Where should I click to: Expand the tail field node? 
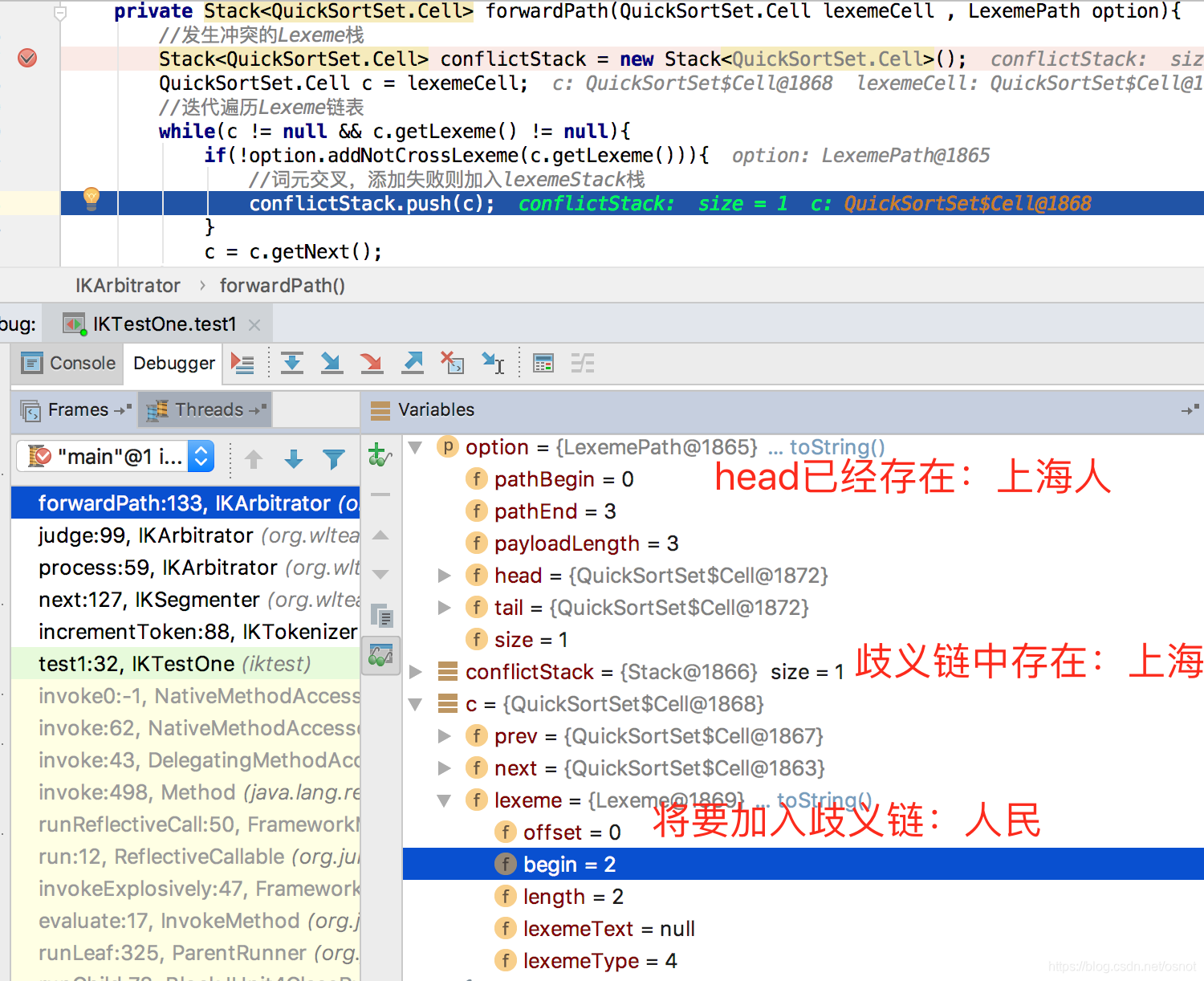point(444,608)
